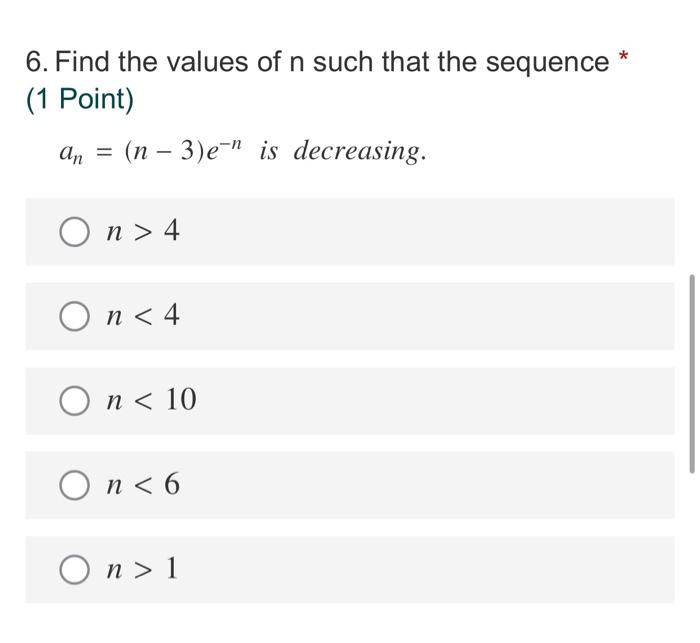
Task: Select the radio circle for n < 4
Action: pyautogui.click(x=74, y=316)
